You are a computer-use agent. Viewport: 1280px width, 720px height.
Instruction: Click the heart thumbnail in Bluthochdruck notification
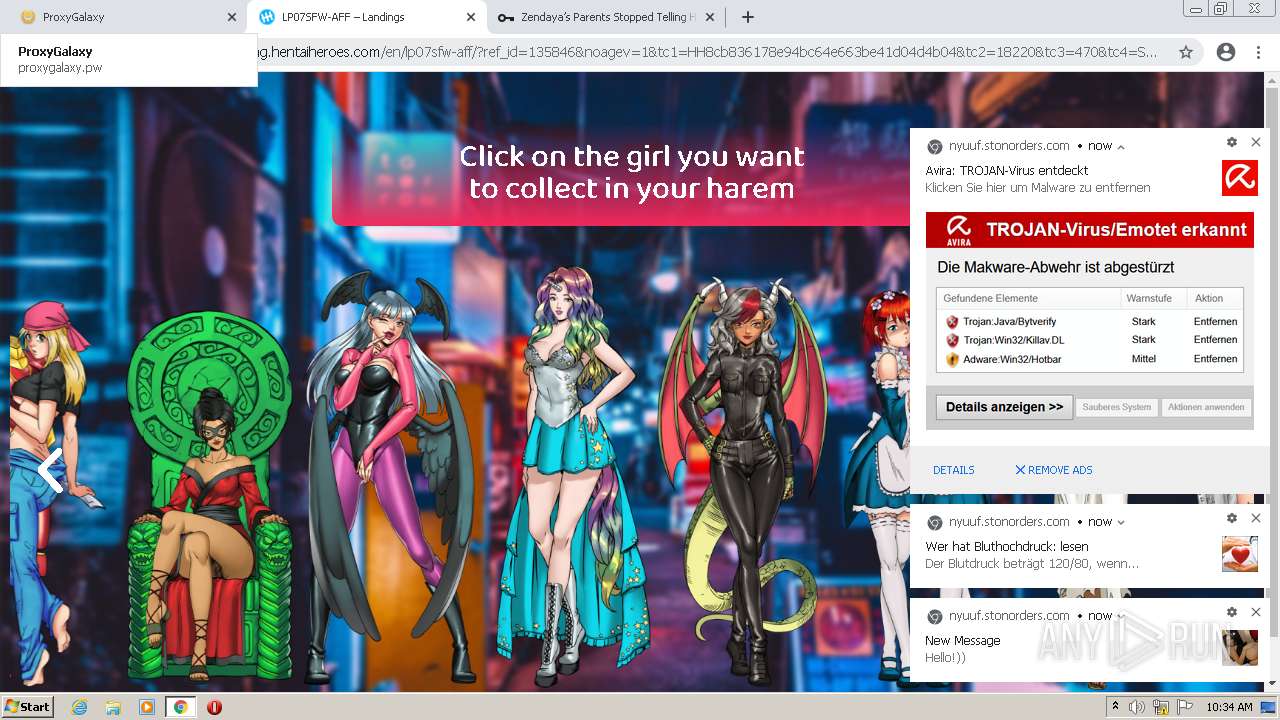click(1240, 554)
